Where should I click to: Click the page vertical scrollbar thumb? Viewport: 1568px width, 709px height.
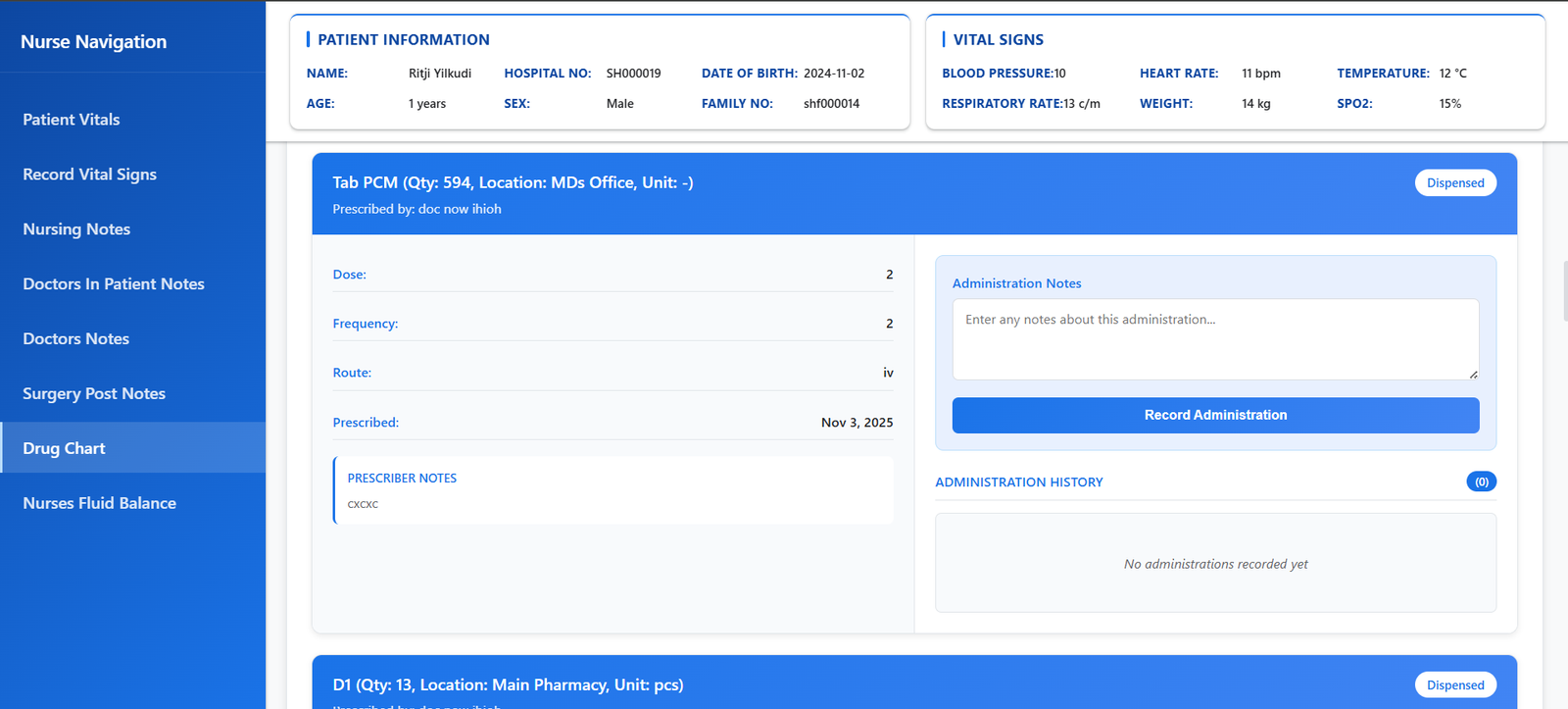point(1565,290)
